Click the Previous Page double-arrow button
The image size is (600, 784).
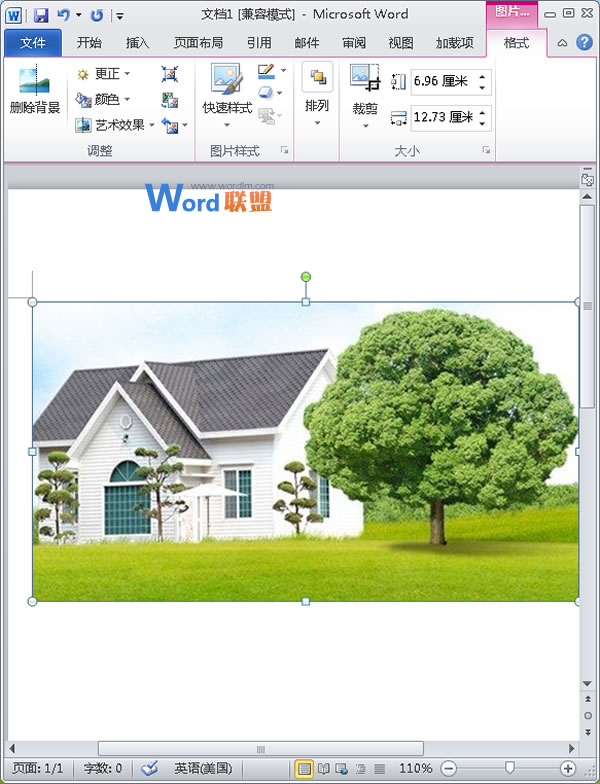coord(588,699)
